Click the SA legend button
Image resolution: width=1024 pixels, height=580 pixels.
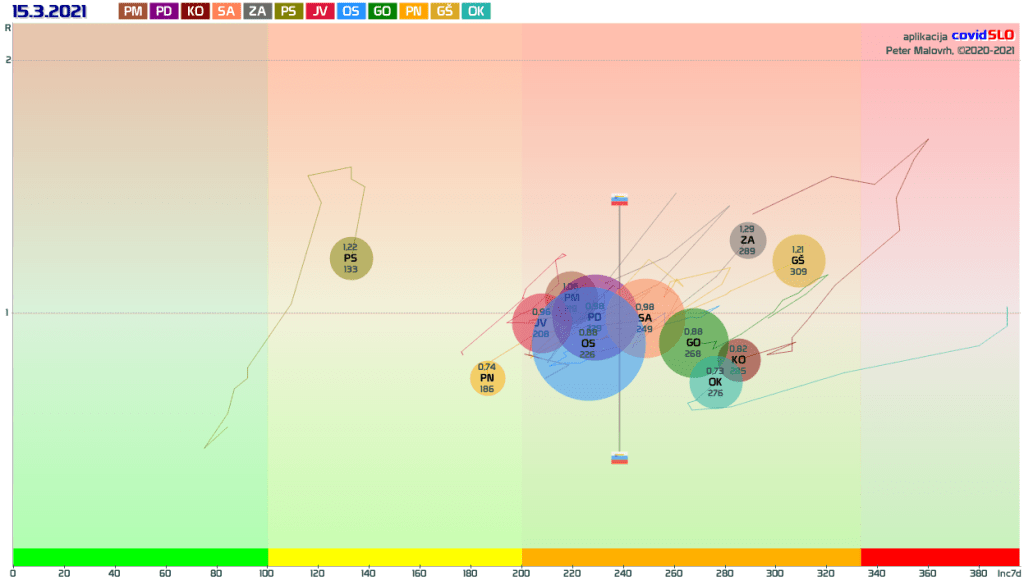[x=226, y=11]
